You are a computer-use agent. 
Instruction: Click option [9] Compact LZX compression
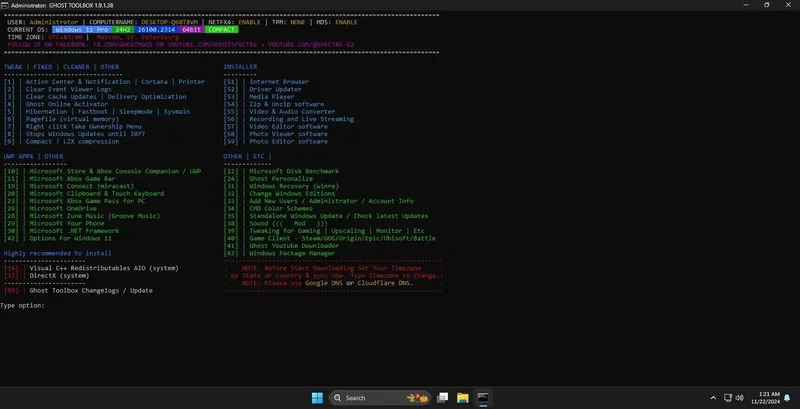pos(61,141)
